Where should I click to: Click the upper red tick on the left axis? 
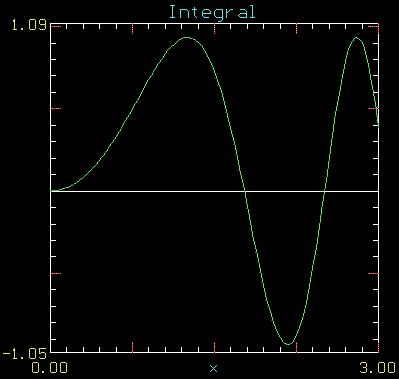click(x=56, y=109)
